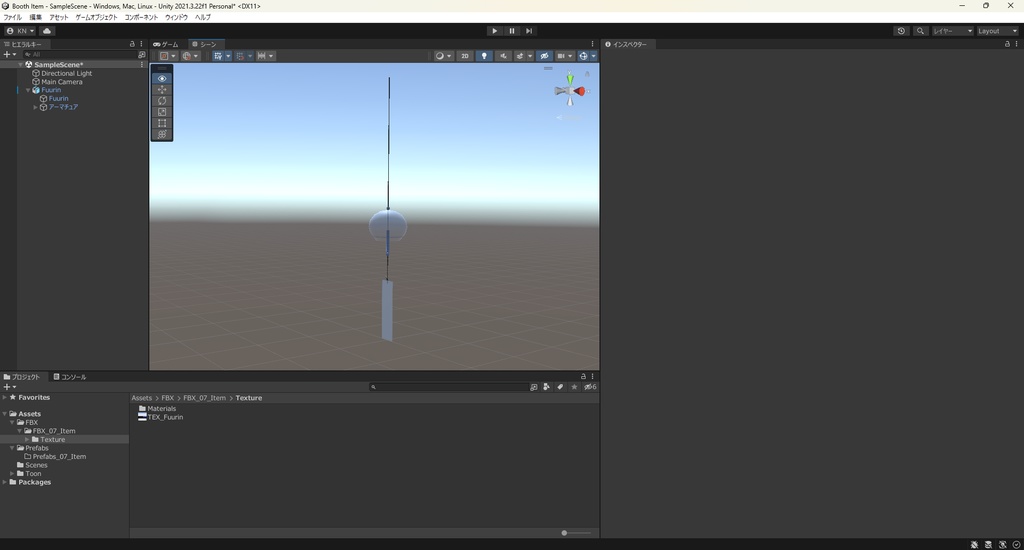Select the Scale tool in Scene overlay
This screenshot has width=1024, height=550.
click(x=162, y=112)
